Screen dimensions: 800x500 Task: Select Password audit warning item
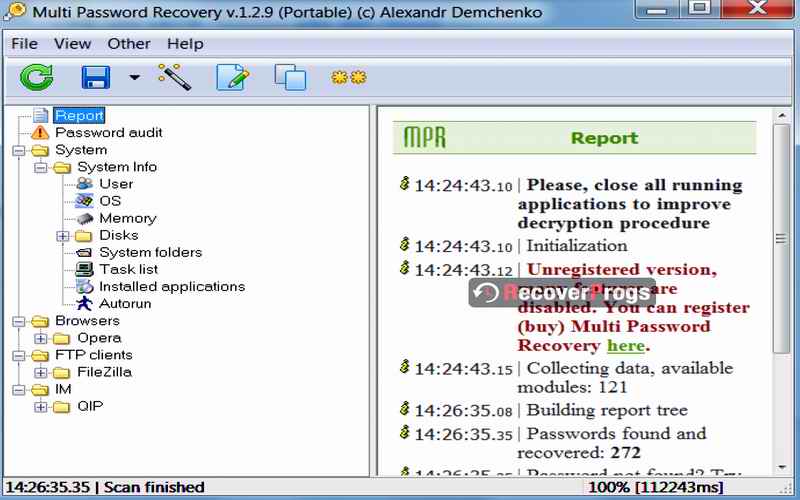108,132
